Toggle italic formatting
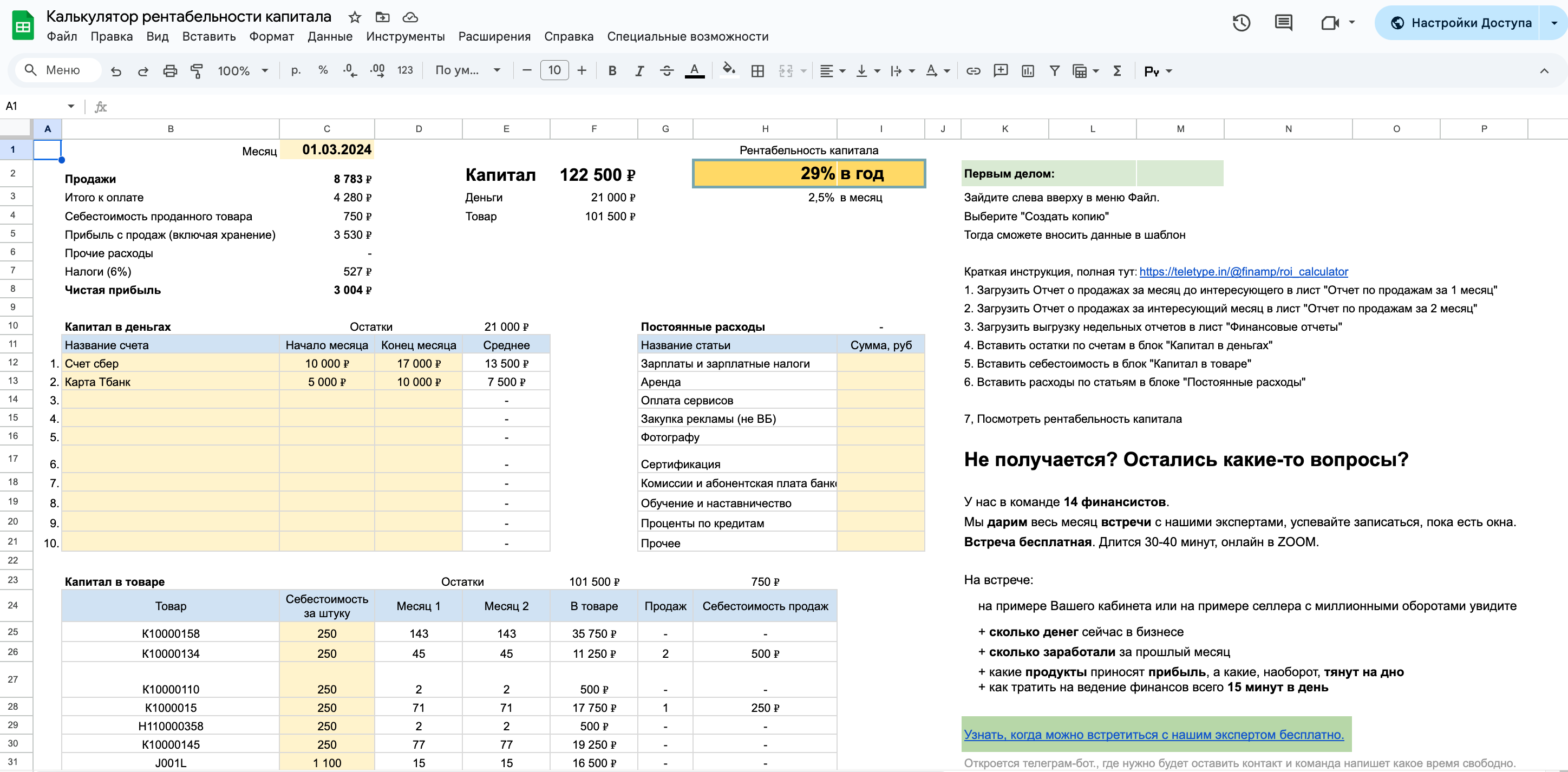 pyautogui.click(x=639, y=71)
